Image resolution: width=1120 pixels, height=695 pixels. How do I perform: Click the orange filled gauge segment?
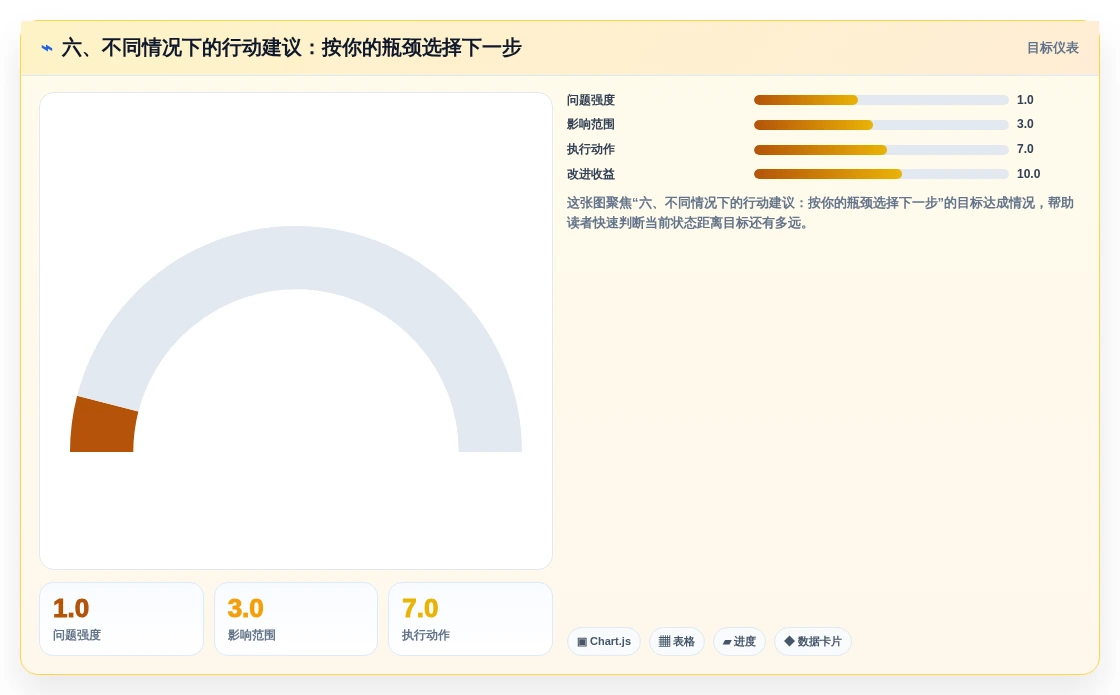click(x=103, y=426)
